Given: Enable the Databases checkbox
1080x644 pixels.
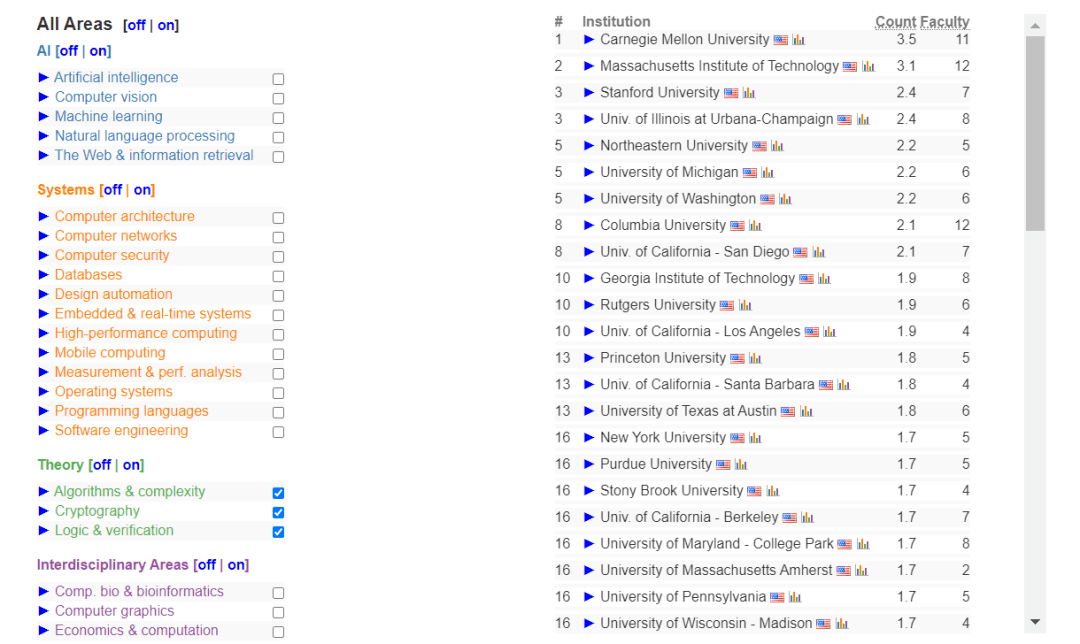Looking at the screenshot, I should coord(278,276).
